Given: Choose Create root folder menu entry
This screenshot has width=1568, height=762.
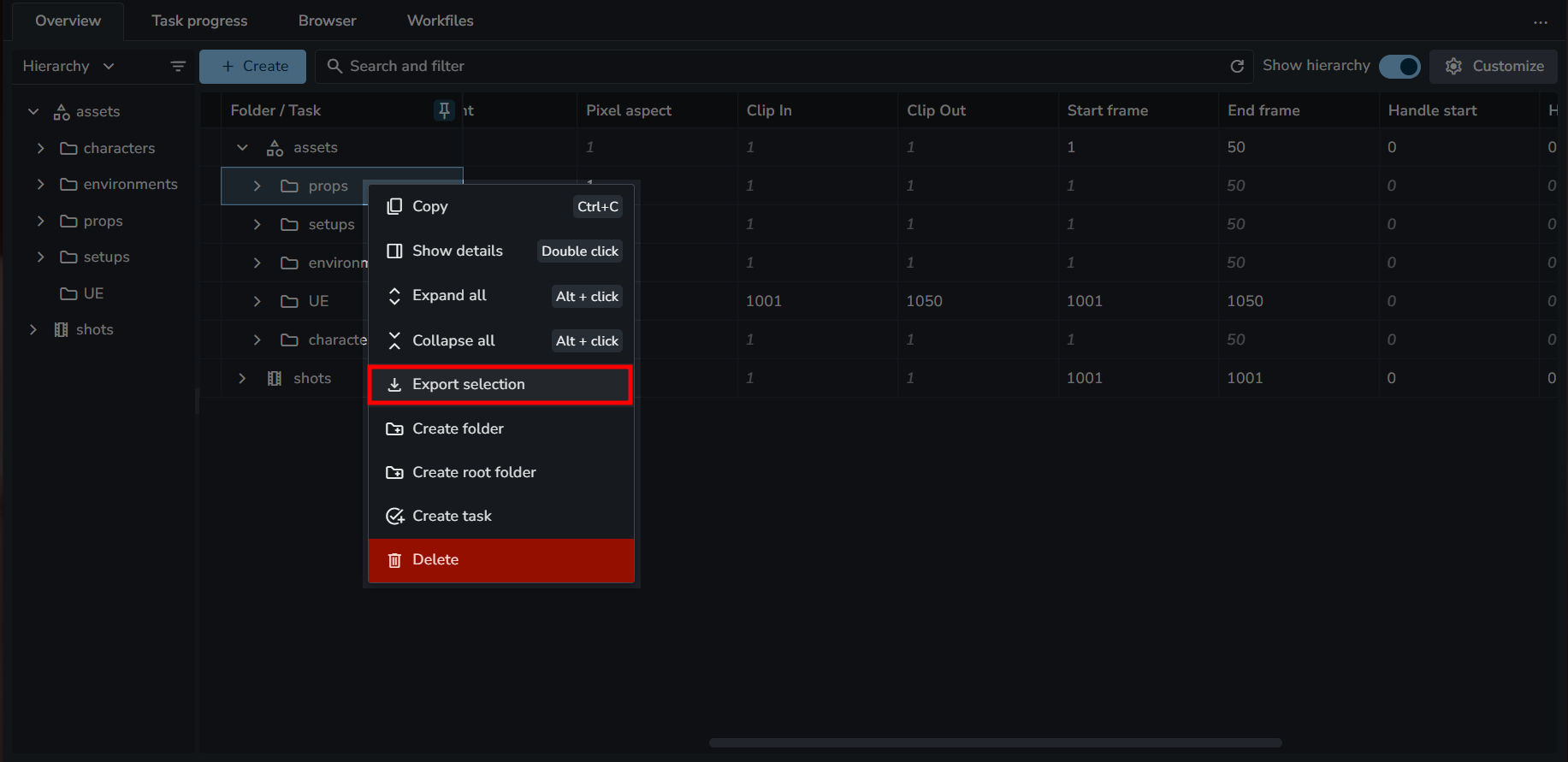Looking at the screenshot, I should coord(500,472).
